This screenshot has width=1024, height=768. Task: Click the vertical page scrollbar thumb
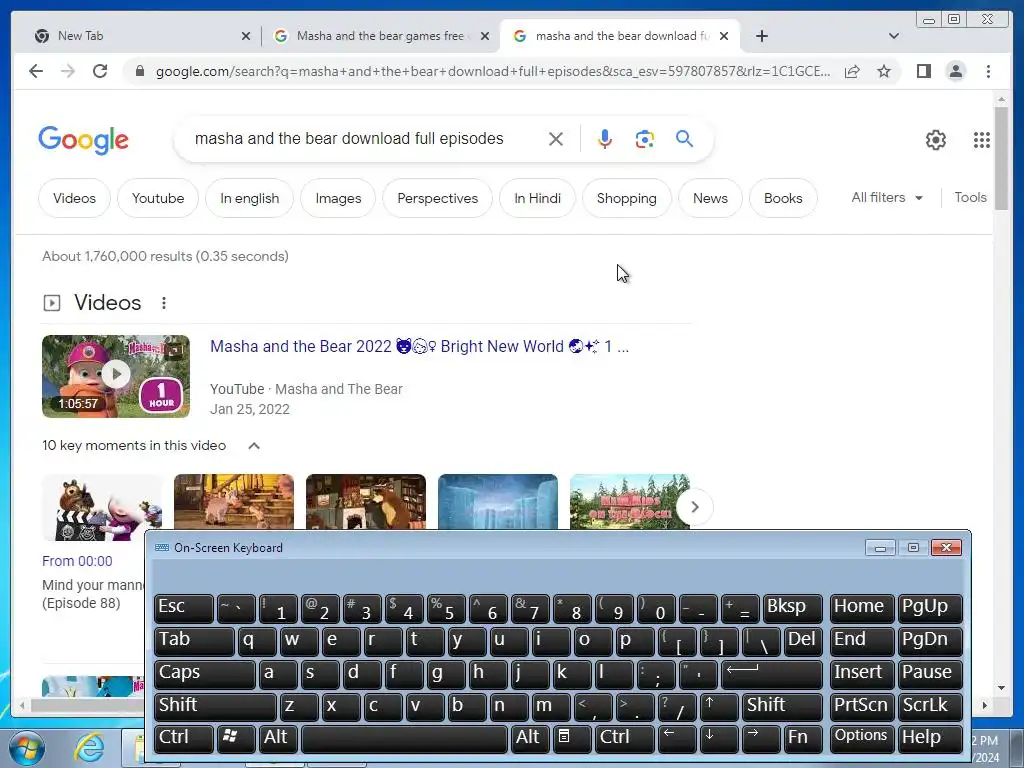[1001, 158]
